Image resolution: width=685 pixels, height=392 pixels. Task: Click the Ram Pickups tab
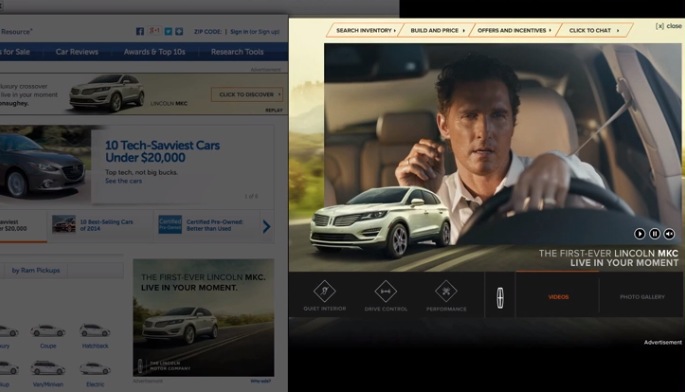click(36, 270)
